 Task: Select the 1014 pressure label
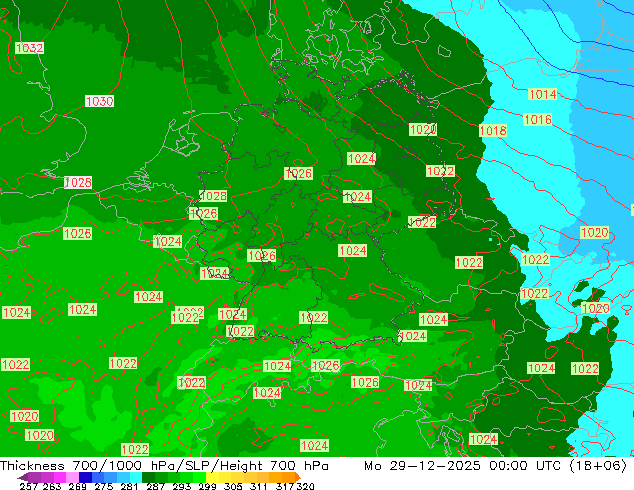543,95
